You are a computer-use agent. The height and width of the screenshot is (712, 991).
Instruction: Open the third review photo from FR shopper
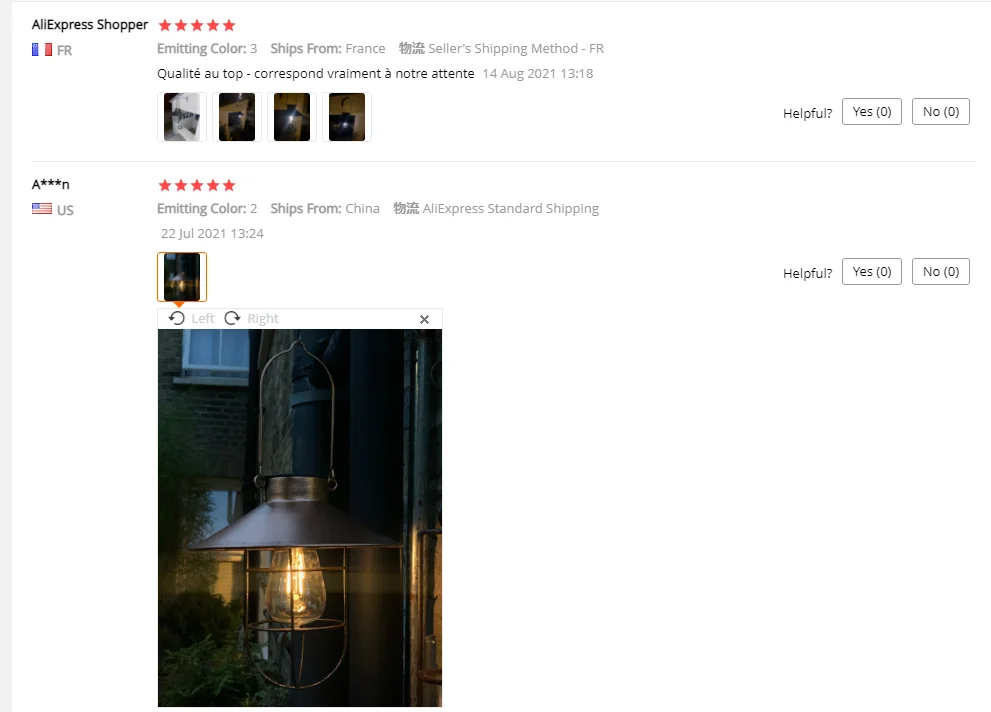click(292, 117)
